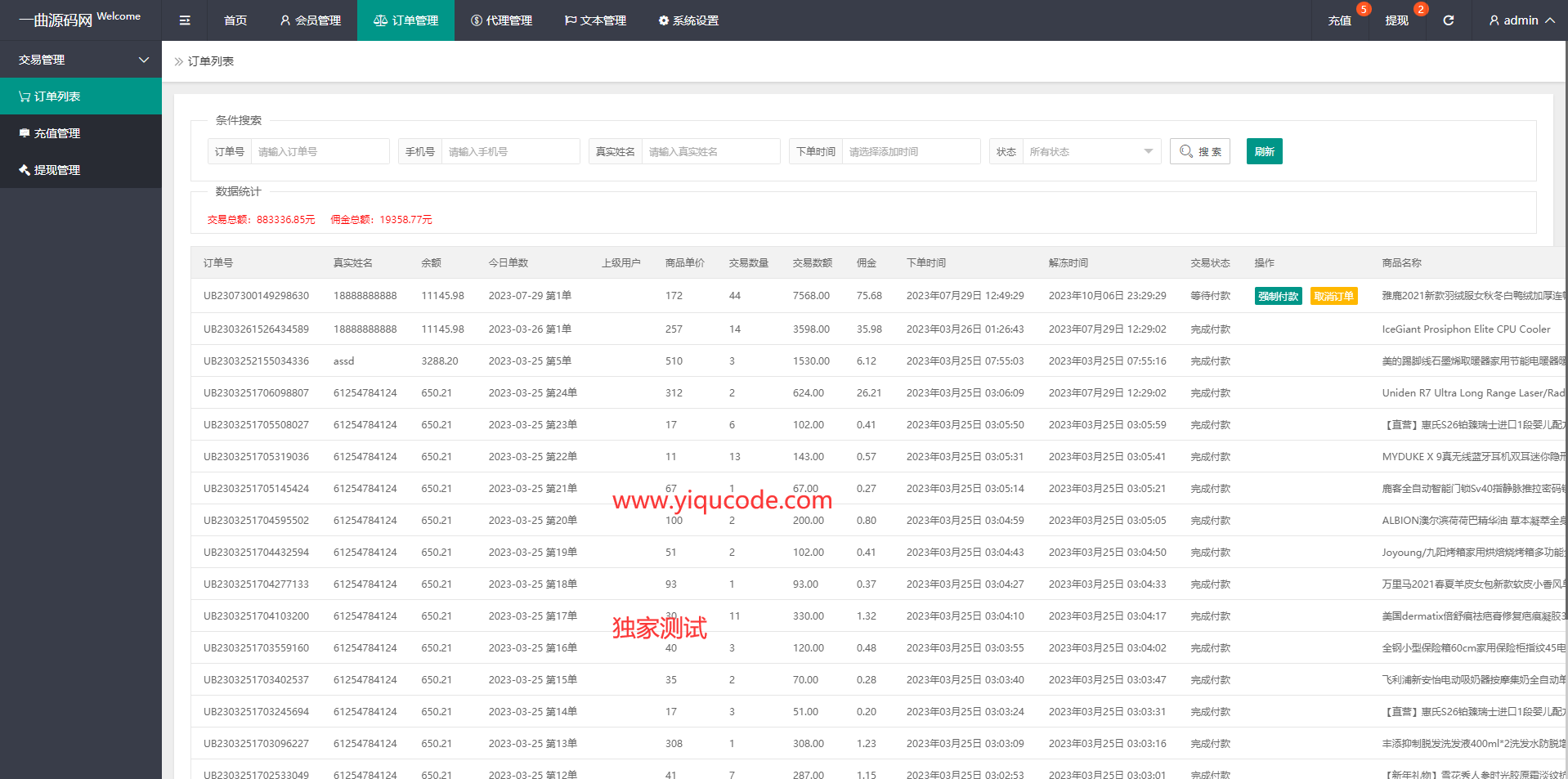The image size is (1568, 779).
Task: Click order number UB2303251705319036
Action: (256, 456)
